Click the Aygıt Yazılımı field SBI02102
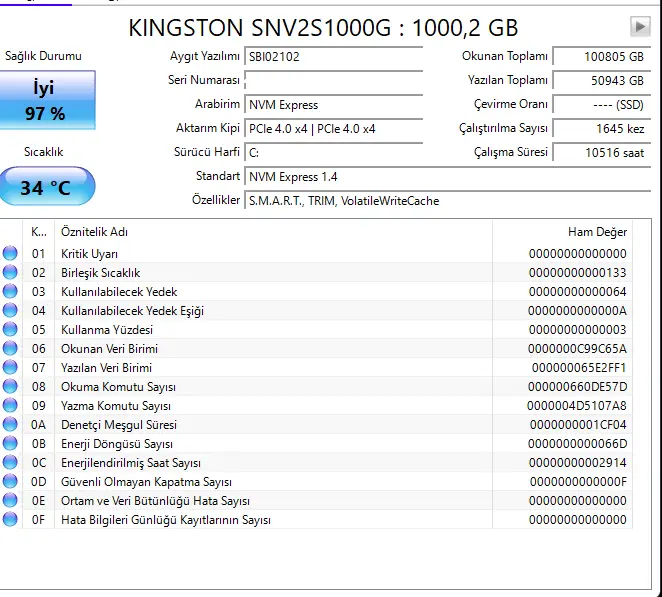The height and width of the screenshot is (597, 662). pyautogui.click(x=334, y=57)
